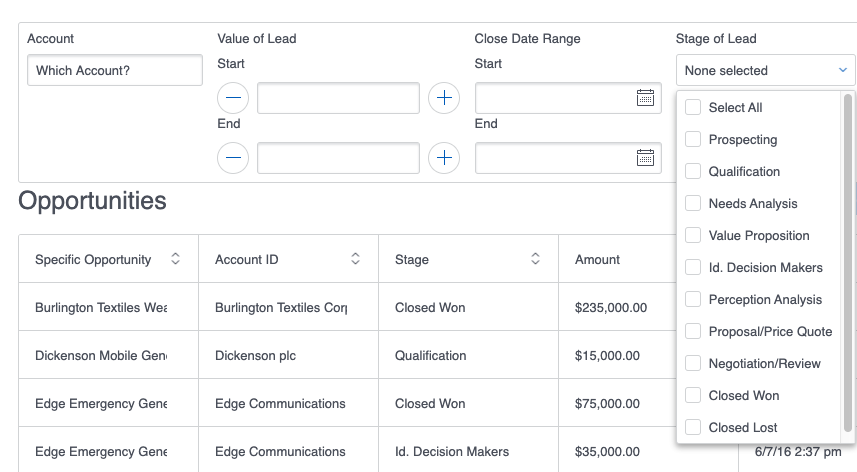Open calendar picker for End close date
857x472 pixels.
coord(645,158)
